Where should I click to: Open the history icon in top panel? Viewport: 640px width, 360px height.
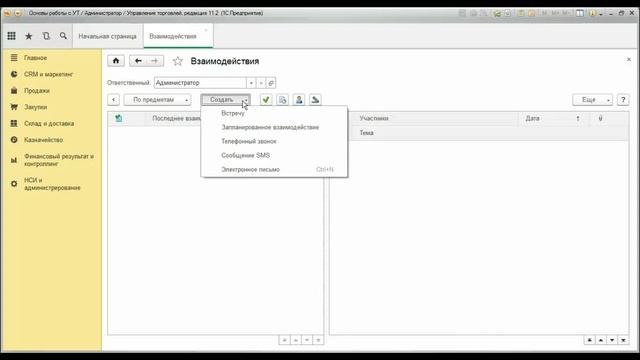46,36
